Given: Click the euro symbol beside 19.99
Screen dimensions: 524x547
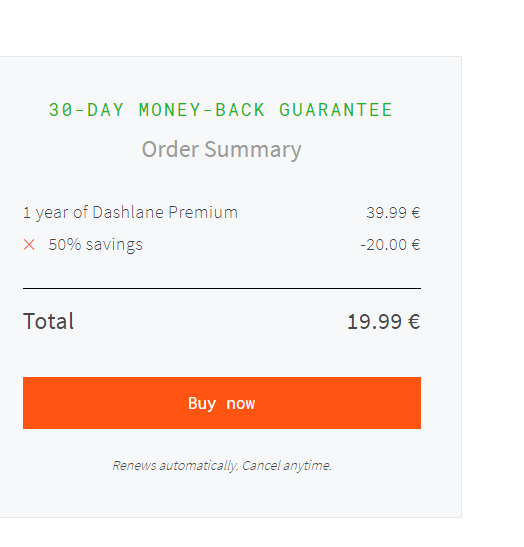Looking at the screenshot, I should click(x=414, y=322).
